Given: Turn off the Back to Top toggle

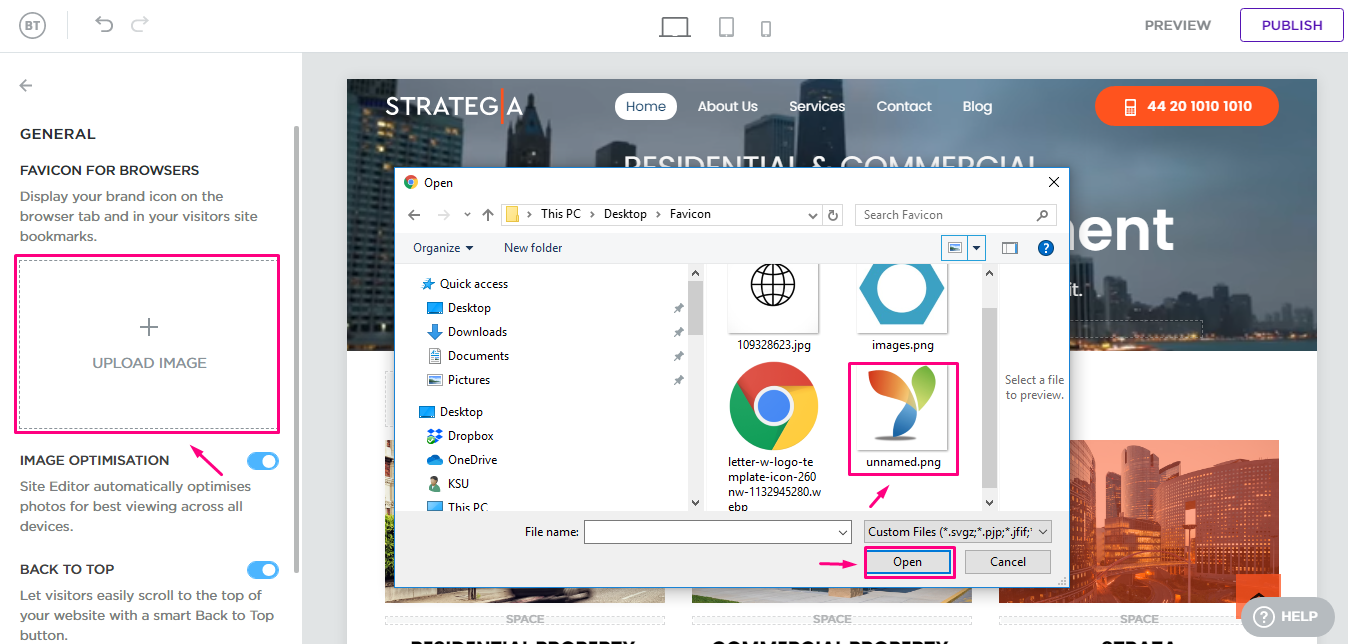Looking at the screenshot, I should pyautogui.click(x=262, y=570).
